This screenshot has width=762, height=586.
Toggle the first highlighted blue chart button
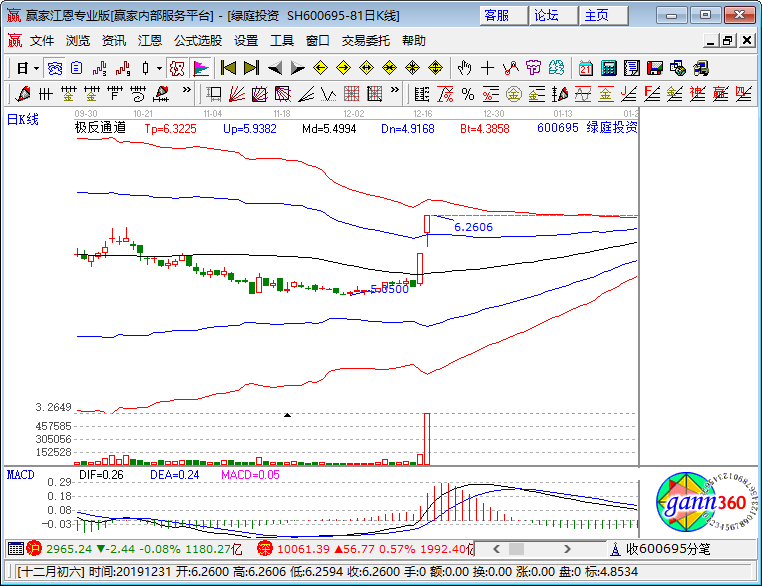[x=55, y=68]
